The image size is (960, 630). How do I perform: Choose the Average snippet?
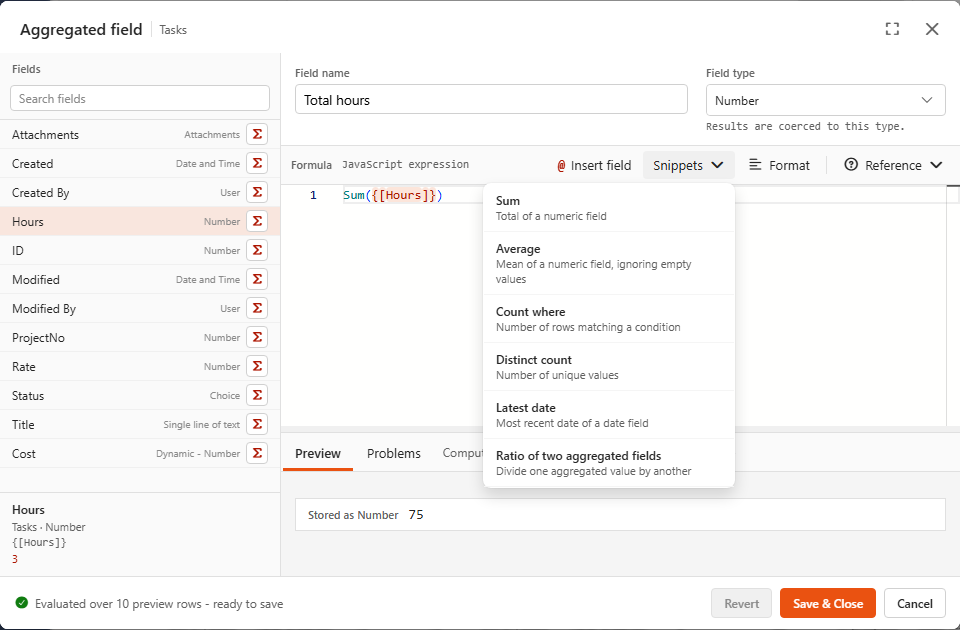pyautogui.click(x=609, y=263)
